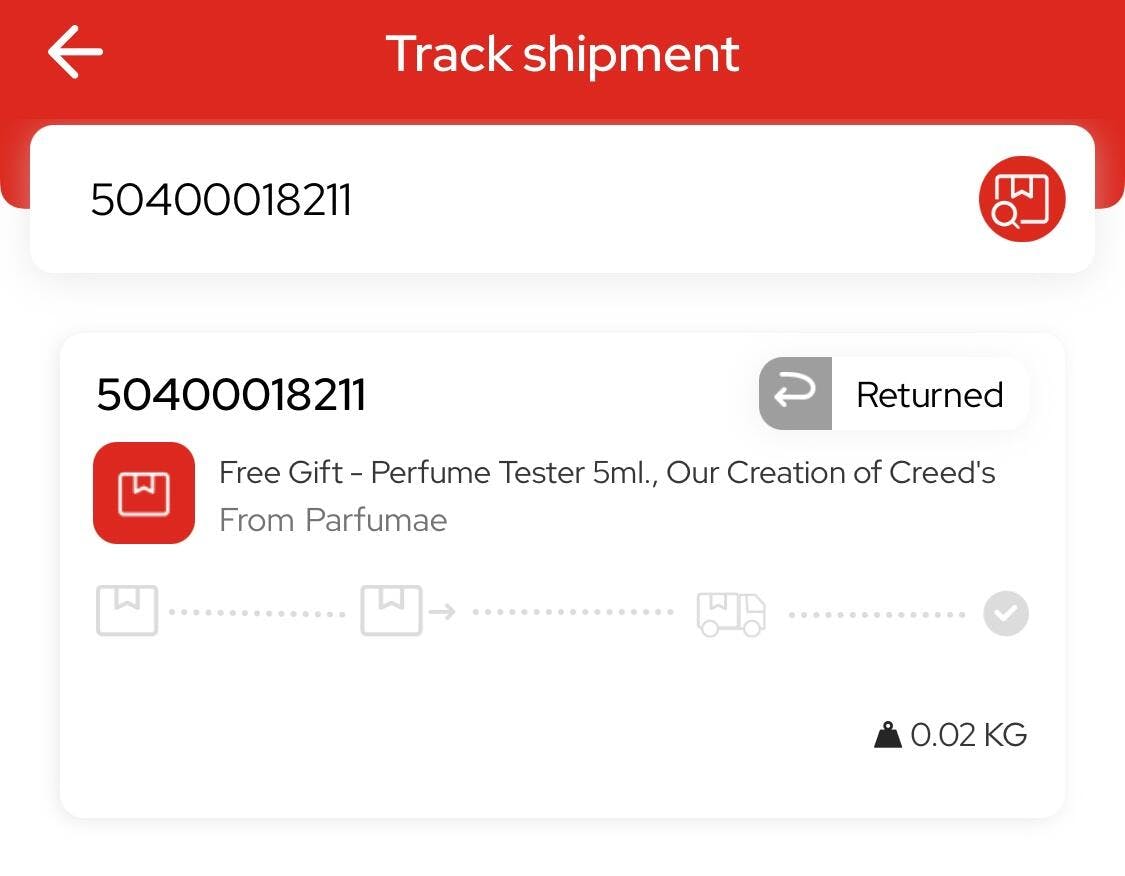Click the first package step icon
This screenshot has width=1125, height=876.
coord(127,611)
